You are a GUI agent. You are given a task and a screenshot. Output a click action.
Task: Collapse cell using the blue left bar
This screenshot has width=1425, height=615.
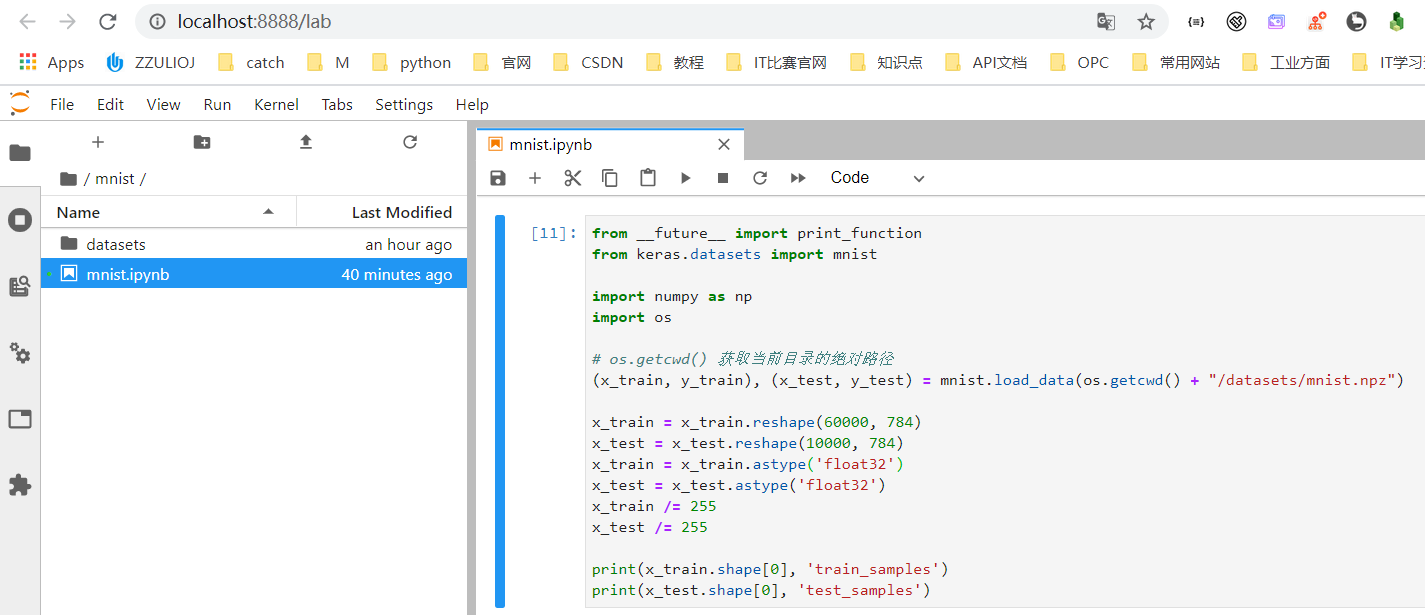click(x=500, y=411)
